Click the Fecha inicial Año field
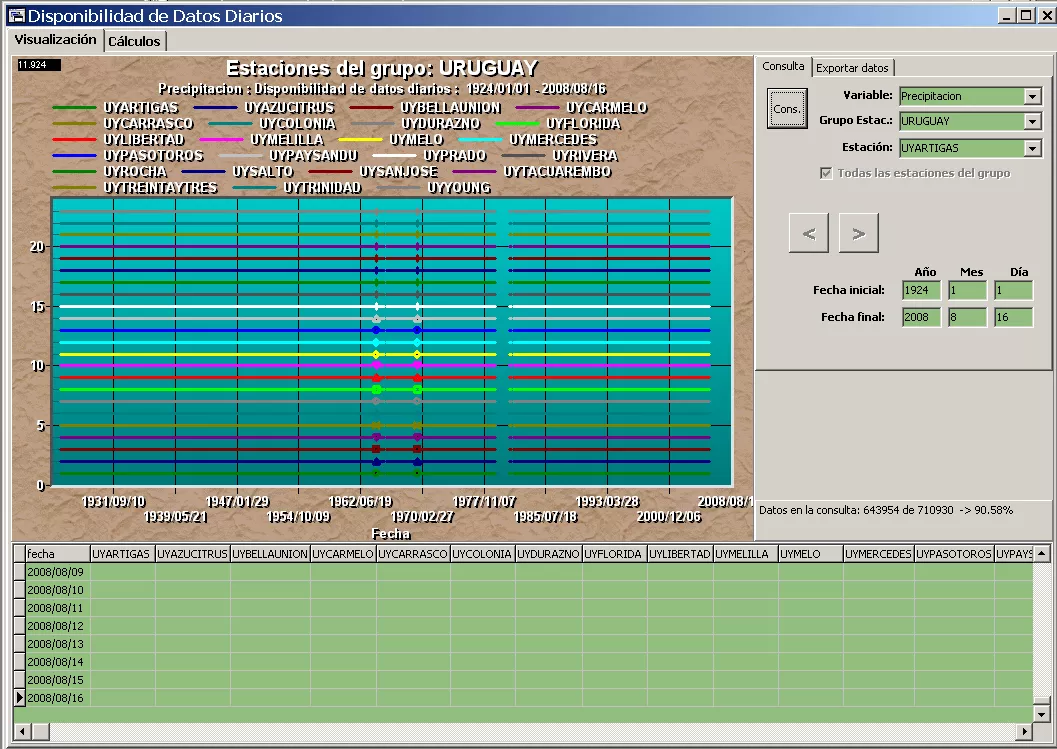1057x749 pixels. 921,290
